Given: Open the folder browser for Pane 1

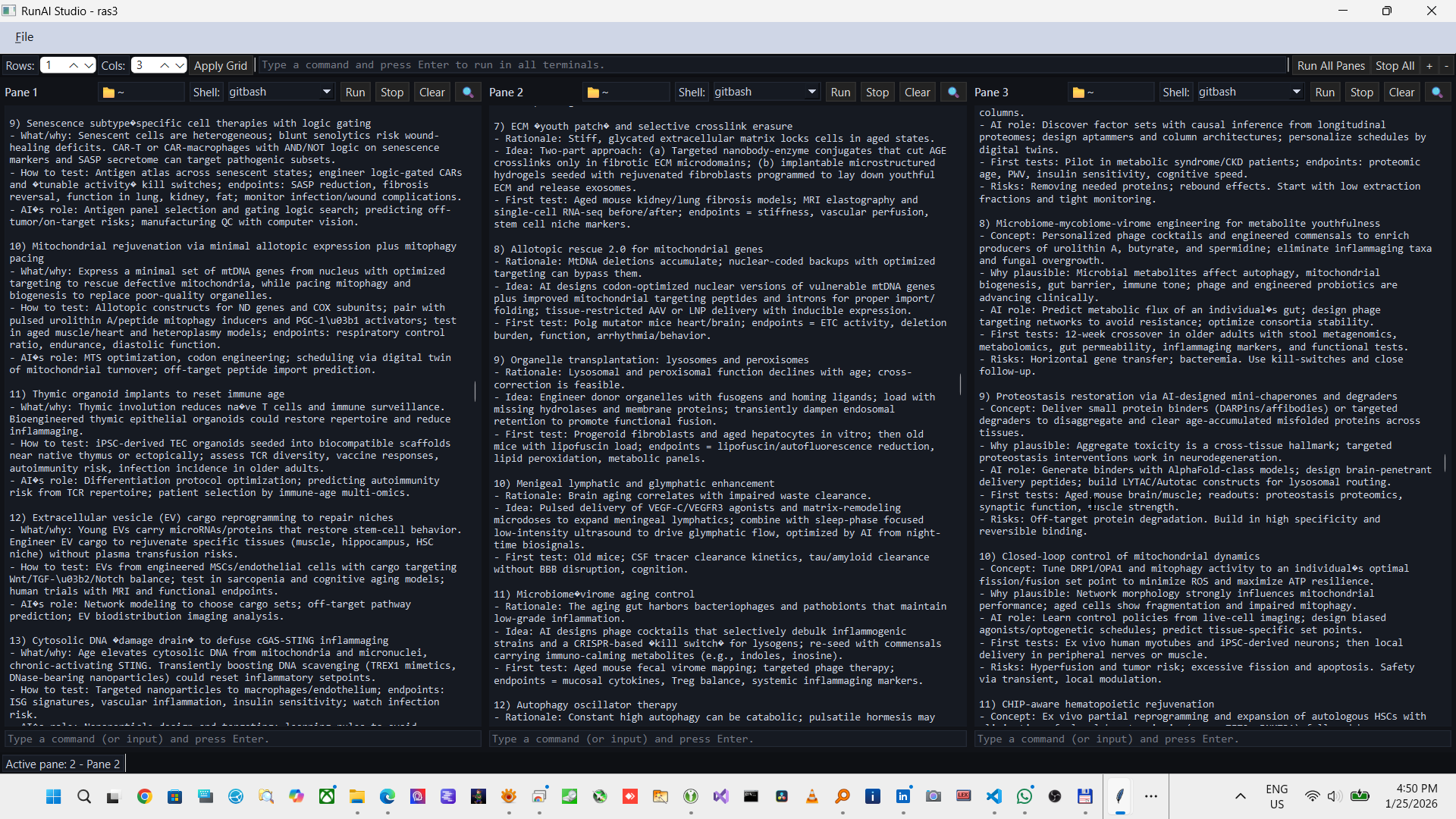Looking at the screenshot, I should click(x=108, y=92).
